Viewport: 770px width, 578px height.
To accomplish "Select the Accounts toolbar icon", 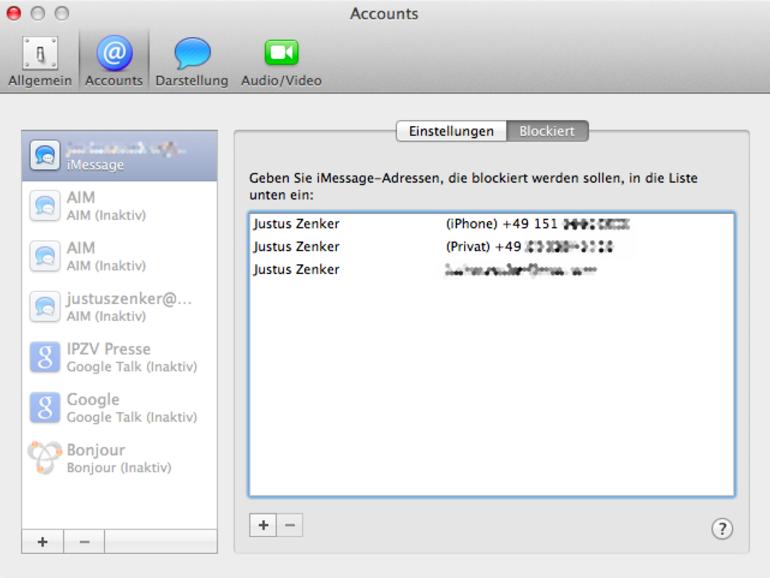I will (x=114, y=61).
